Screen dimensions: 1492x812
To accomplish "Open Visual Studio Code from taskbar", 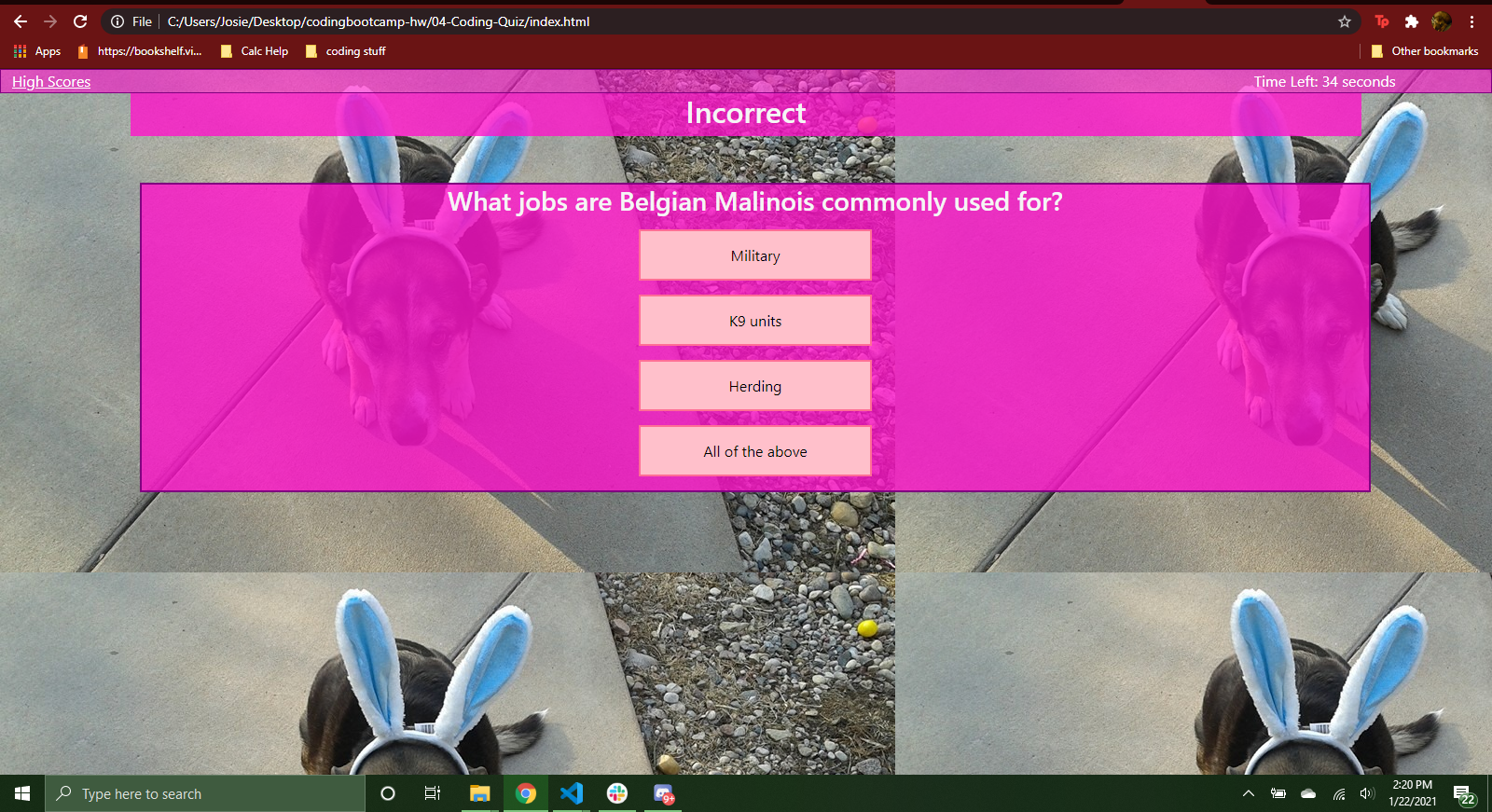I will point(572,793).
